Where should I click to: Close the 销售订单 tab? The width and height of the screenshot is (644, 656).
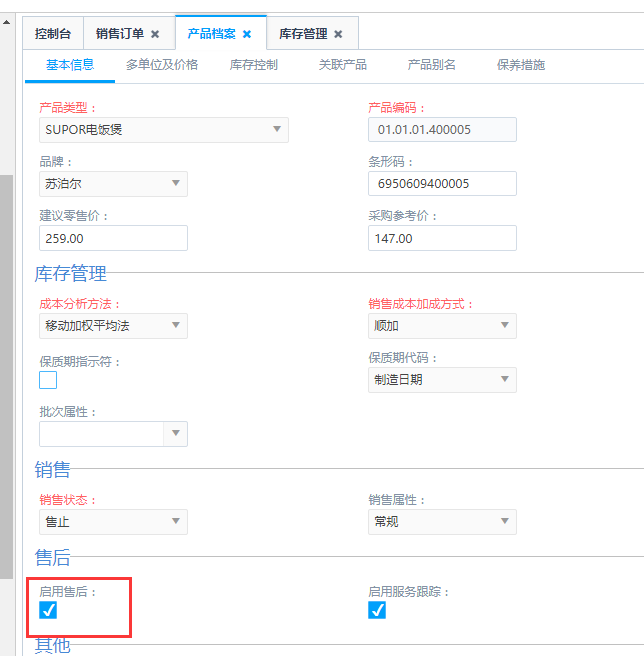tap(155, 34)
